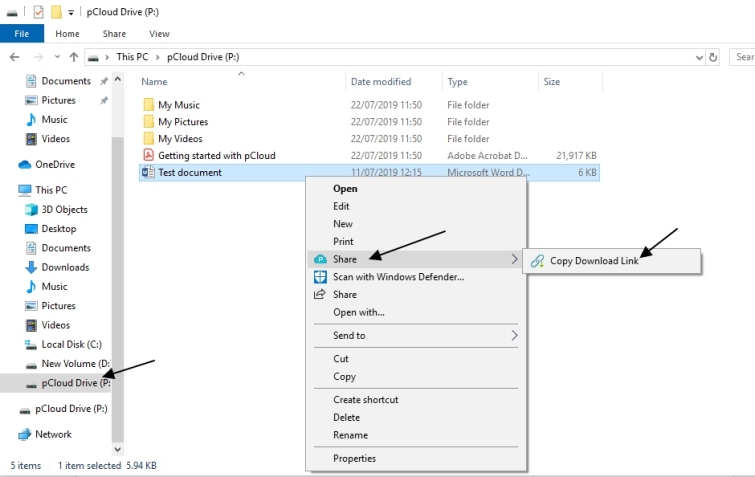Open the File tab
The height and width of the screenshot is (477, 755).
tap(22, 34)
